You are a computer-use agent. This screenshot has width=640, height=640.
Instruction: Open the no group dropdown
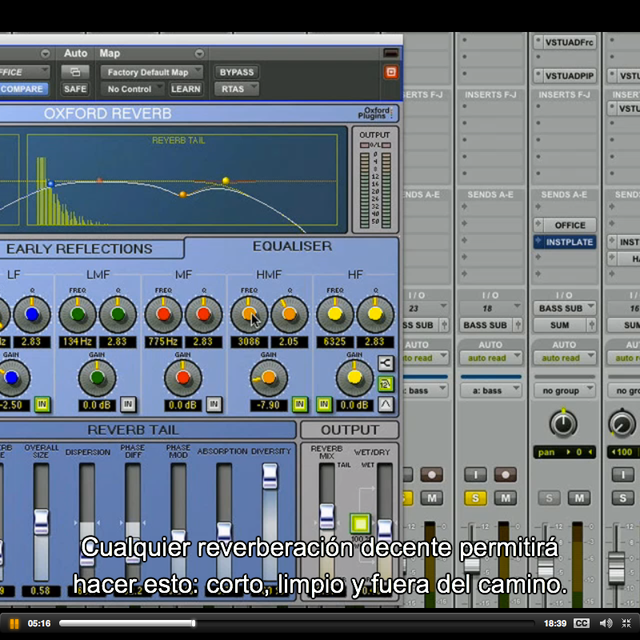[565, 391]
